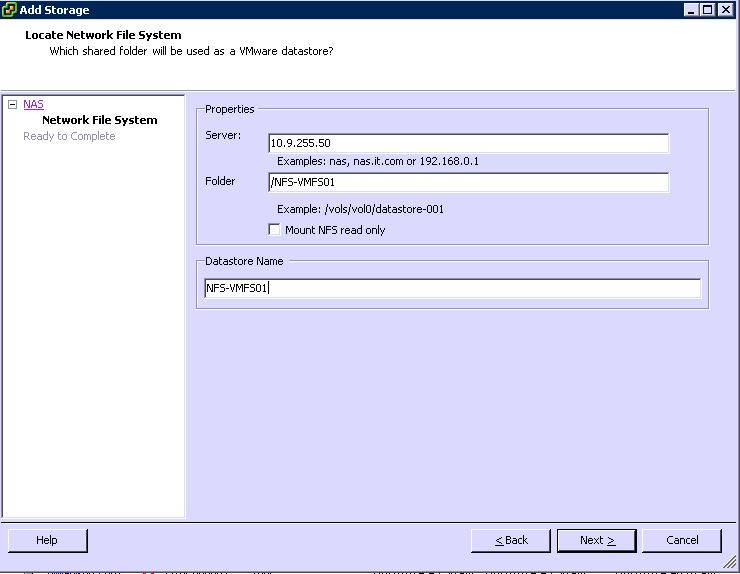The width and height of the screenshot is (740, 574).
Task: Open the NAS step link
Action: (x=34, y=104)
